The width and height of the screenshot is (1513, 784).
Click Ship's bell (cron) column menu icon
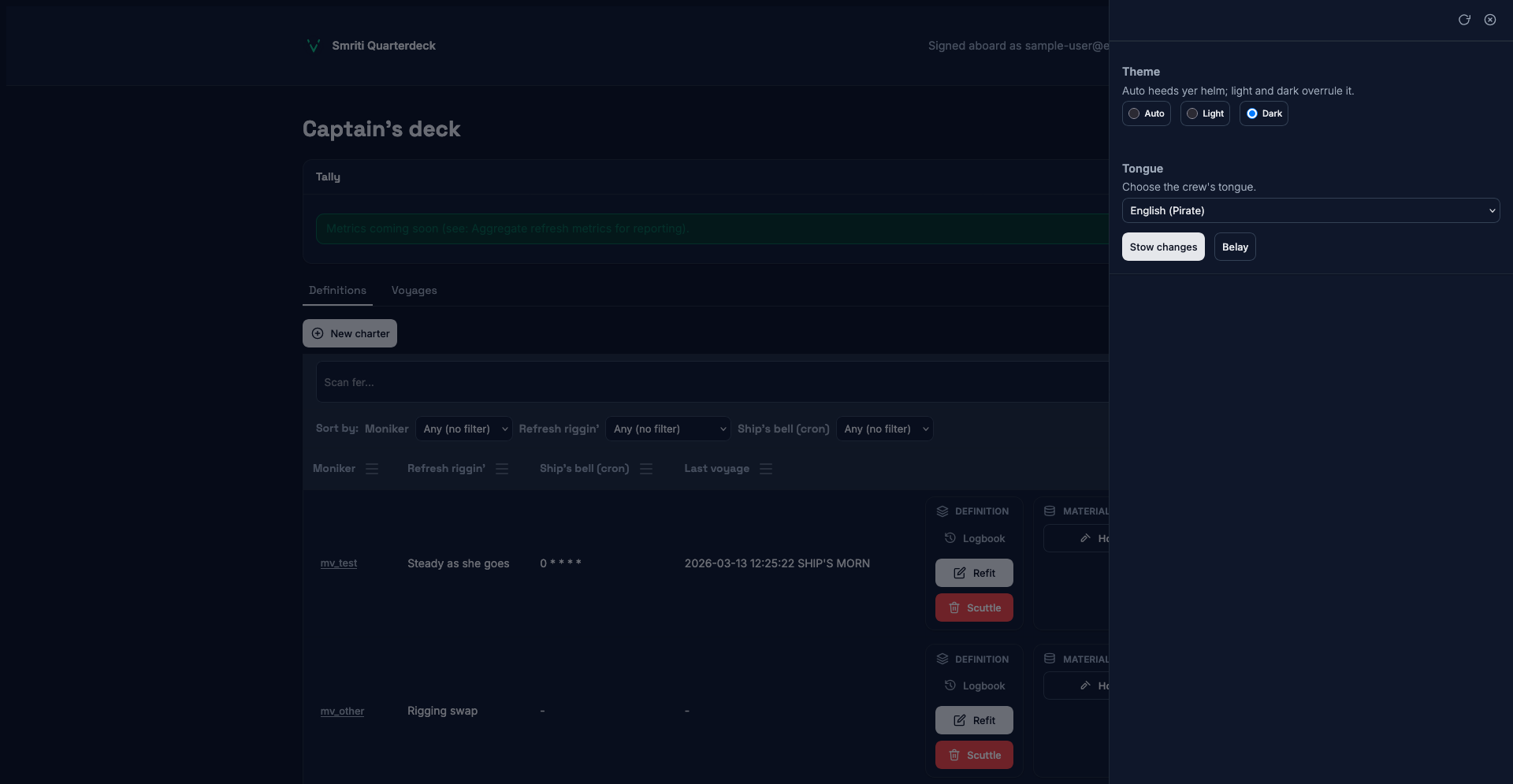[x=646, y=469]
